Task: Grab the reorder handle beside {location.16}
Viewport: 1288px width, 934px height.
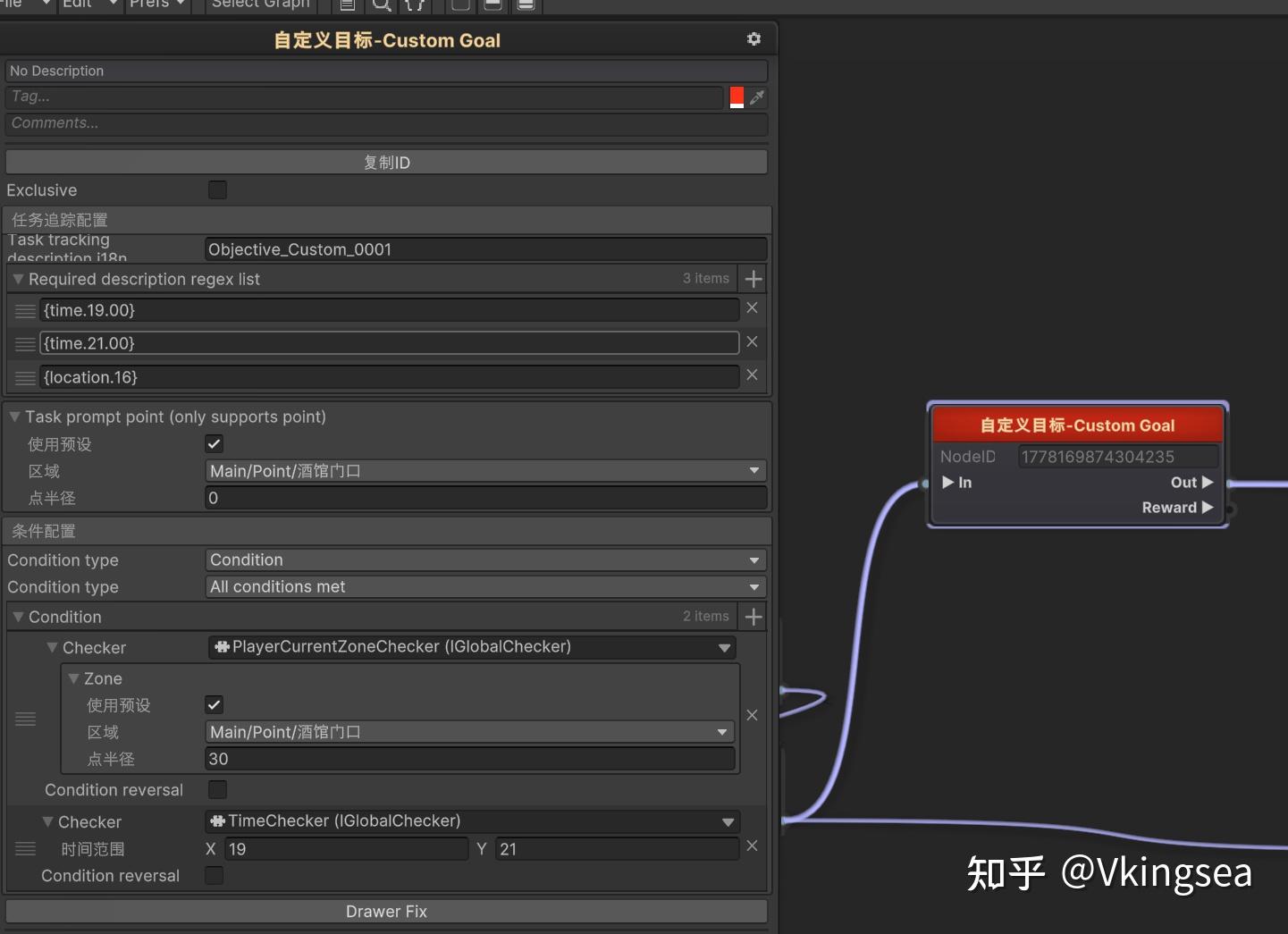Action: (x=25, y=378)
